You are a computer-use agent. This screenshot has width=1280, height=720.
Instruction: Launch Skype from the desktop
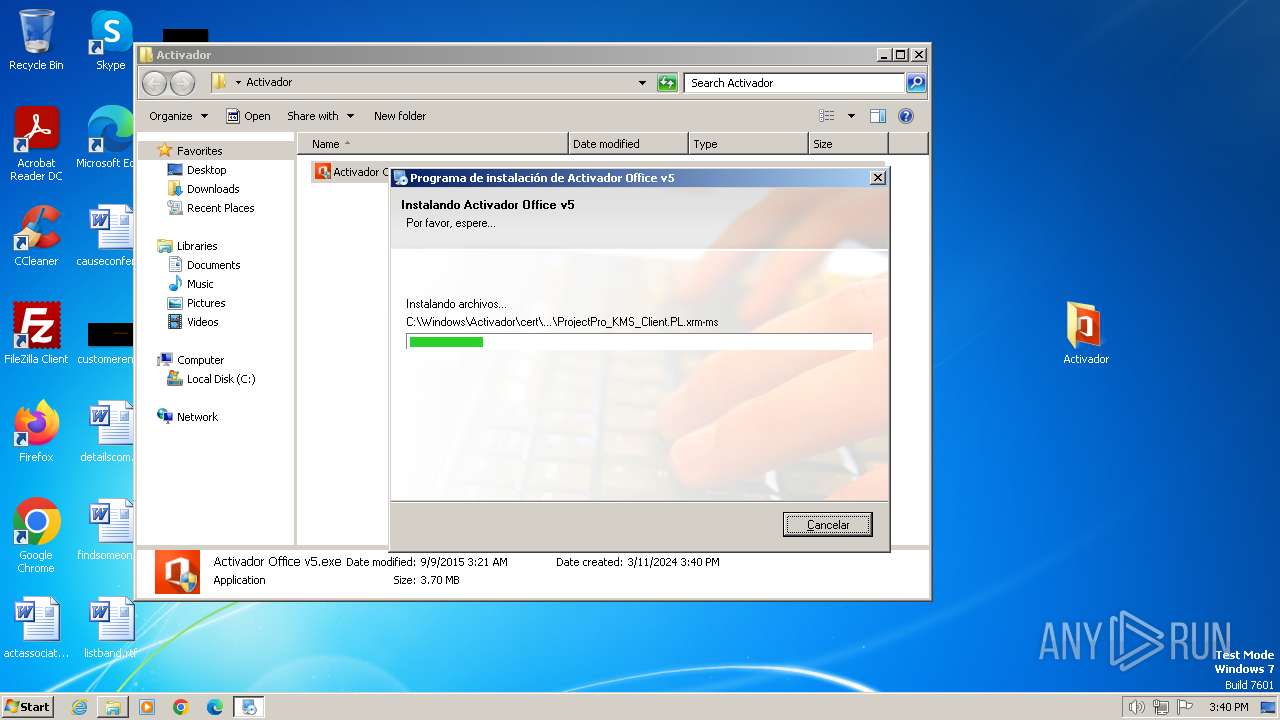coord(110,40)
